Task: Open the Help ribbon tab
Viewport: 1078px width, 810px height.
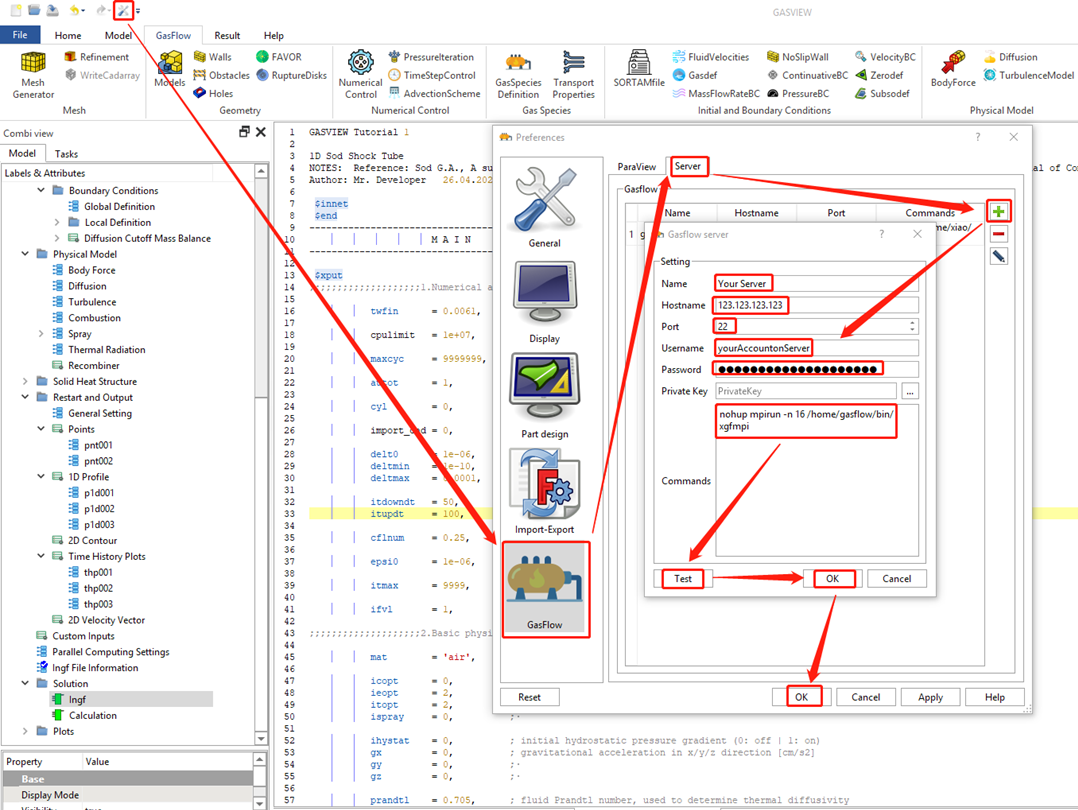Action: [x=274, y=35]
